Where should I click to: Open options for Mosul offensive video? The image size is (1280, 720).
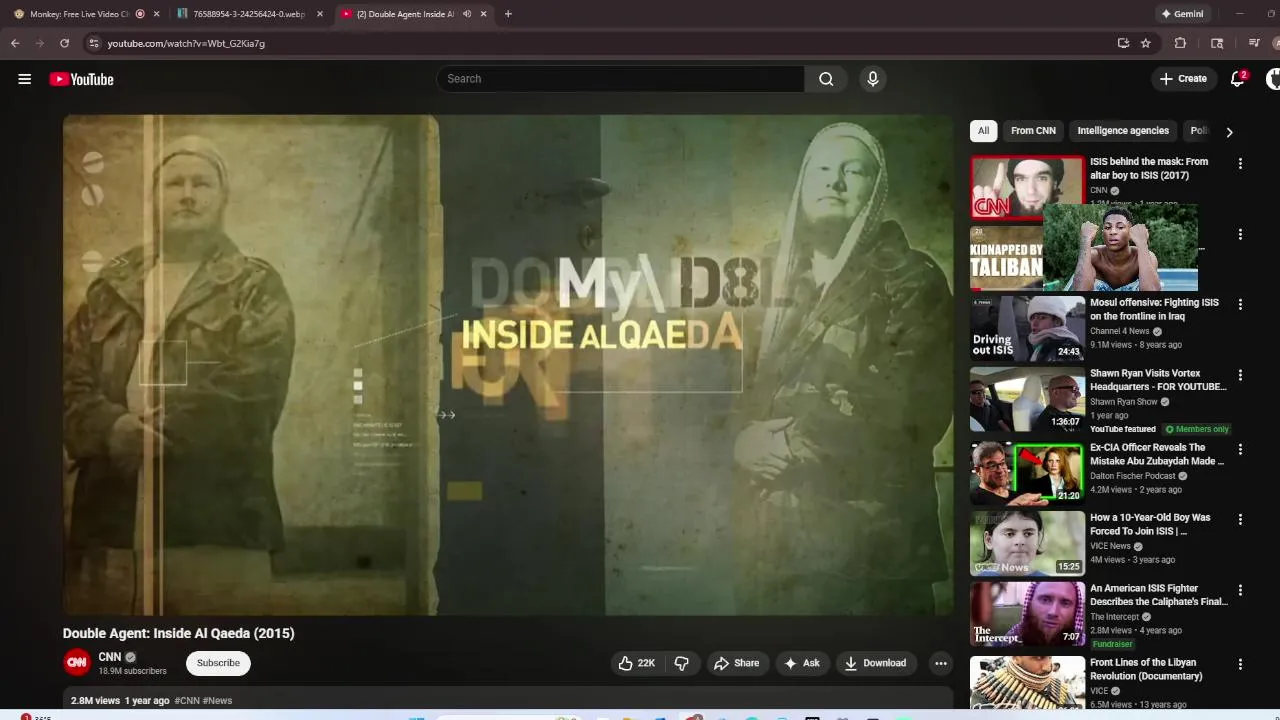(x=1240, y=304)
